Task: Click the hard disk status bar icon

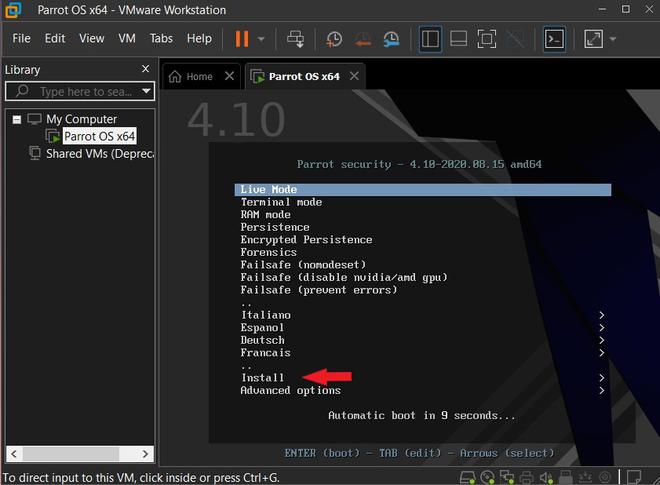Action: point(467,477)
